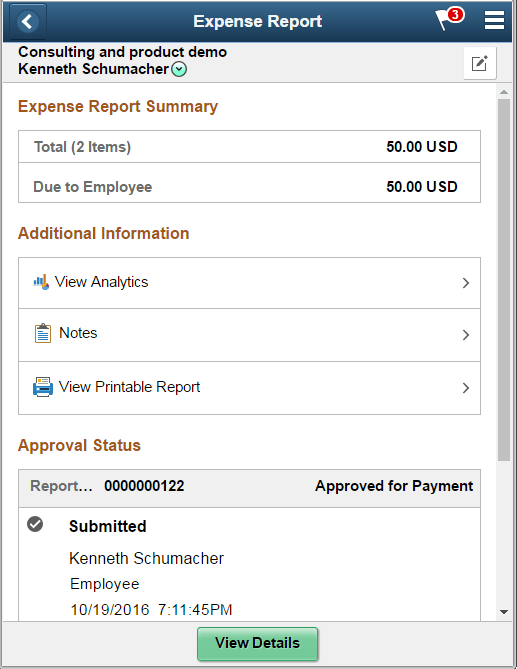Click Consulting and product demo title
Screen dimensions: 517x669
[x=122, y=52]
